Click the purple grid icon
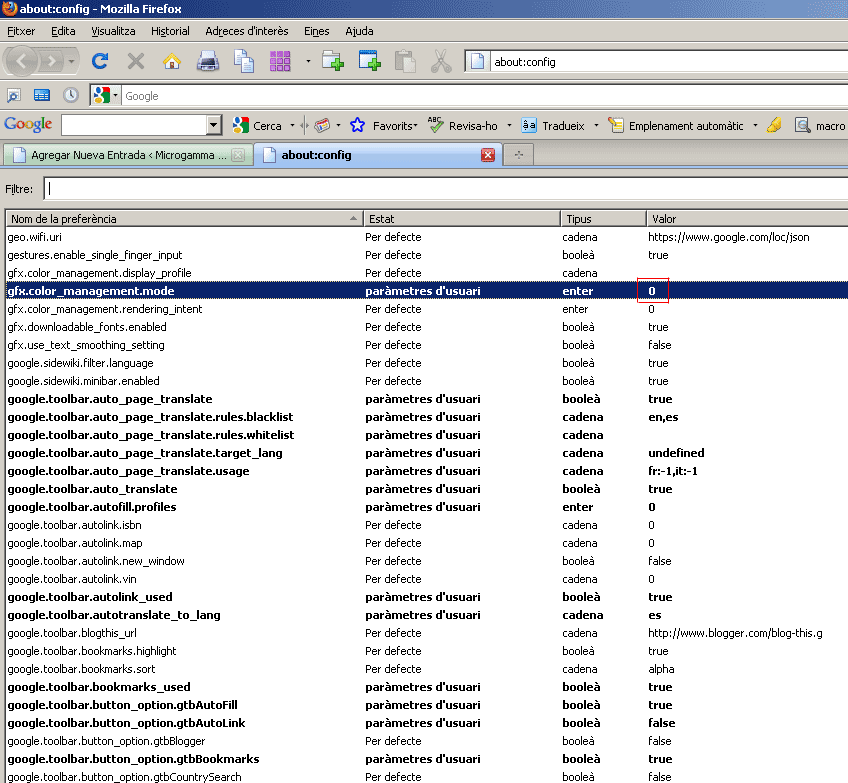The height and width of the screenshot is (783, 848). (280, 61)
